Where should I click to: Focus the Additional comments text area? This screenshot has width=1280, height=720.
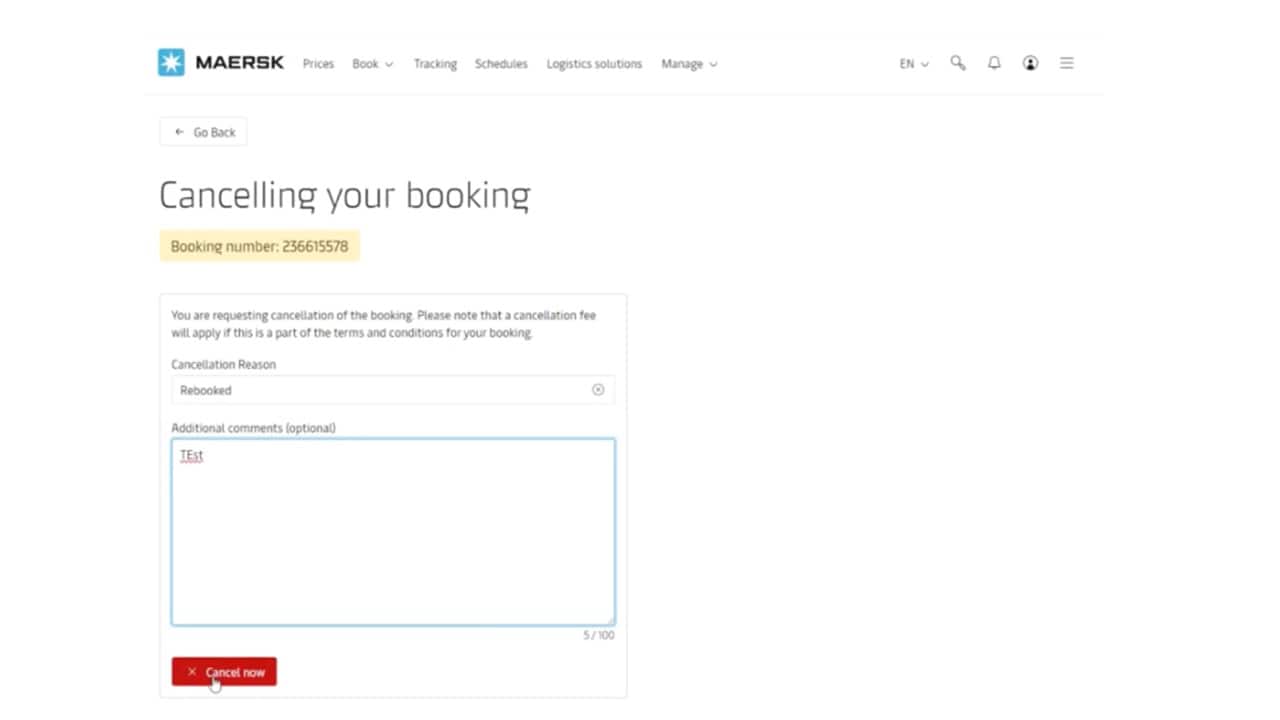click(x=392, y=532)
